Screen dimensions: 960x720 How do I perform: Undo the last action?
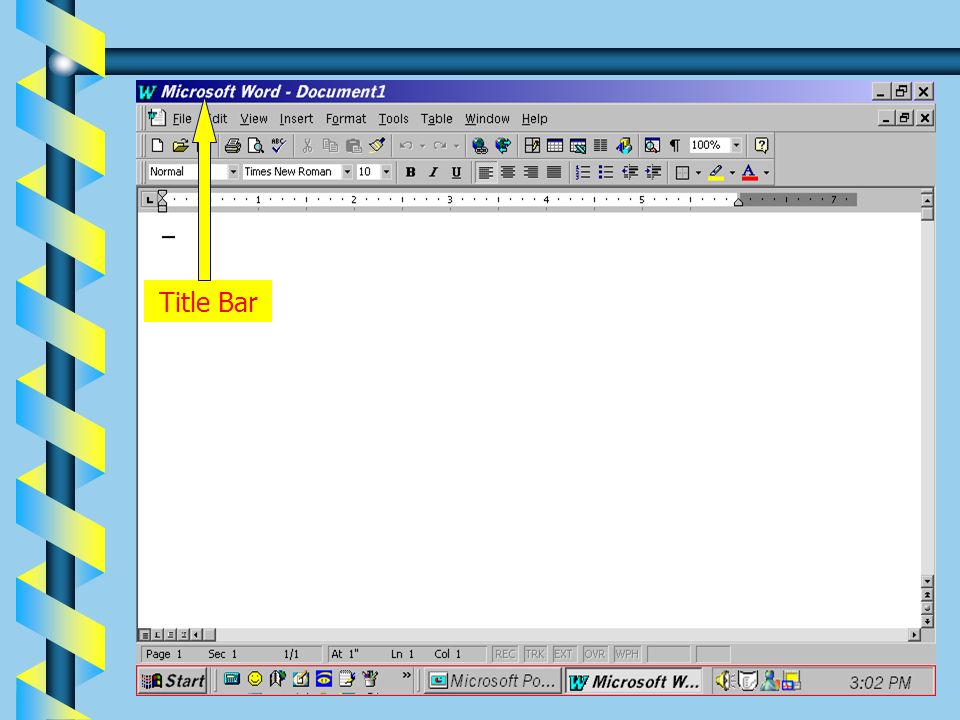405,146
